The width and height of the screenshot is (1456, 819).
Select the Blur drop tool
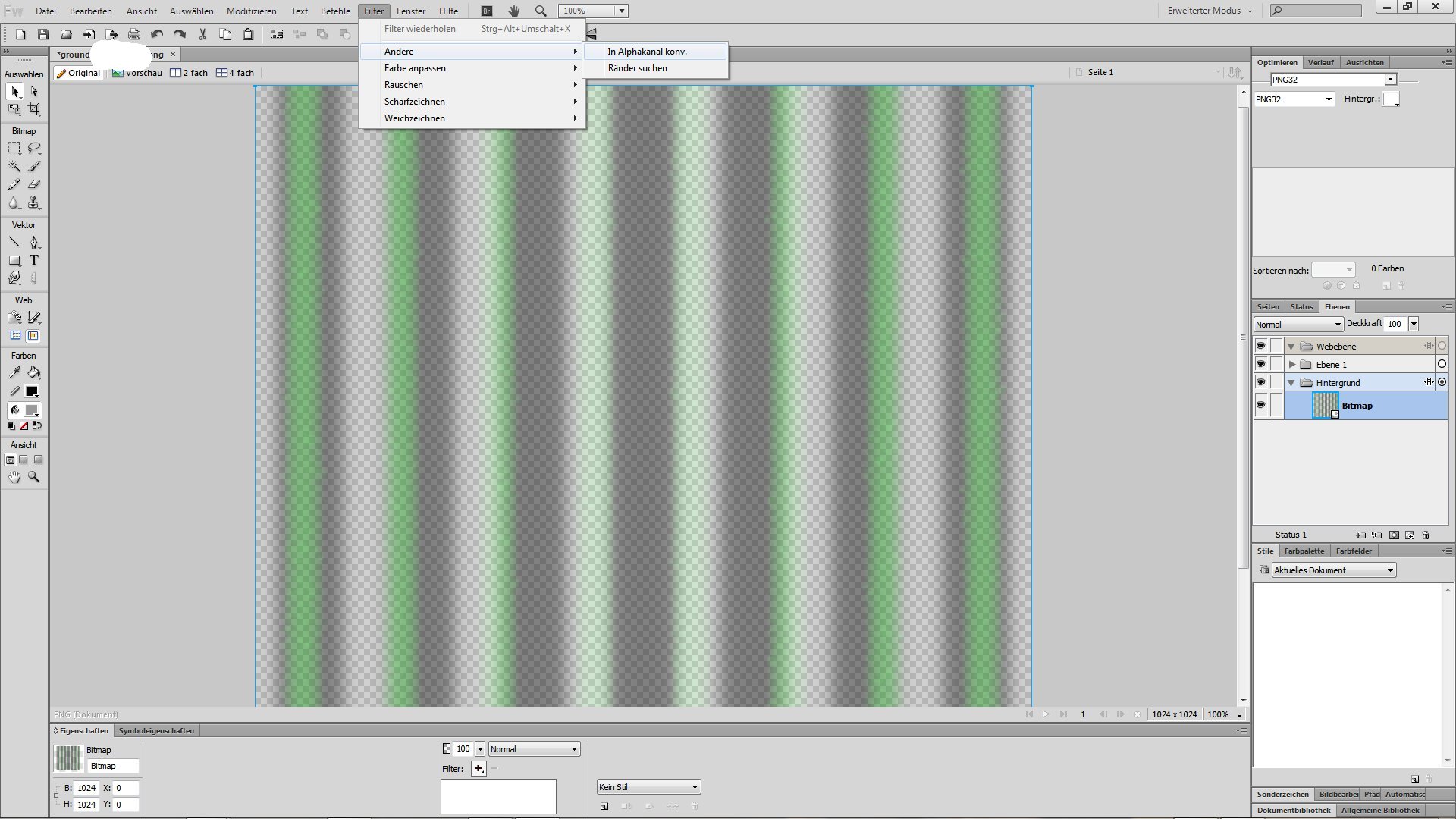point(14,202)
